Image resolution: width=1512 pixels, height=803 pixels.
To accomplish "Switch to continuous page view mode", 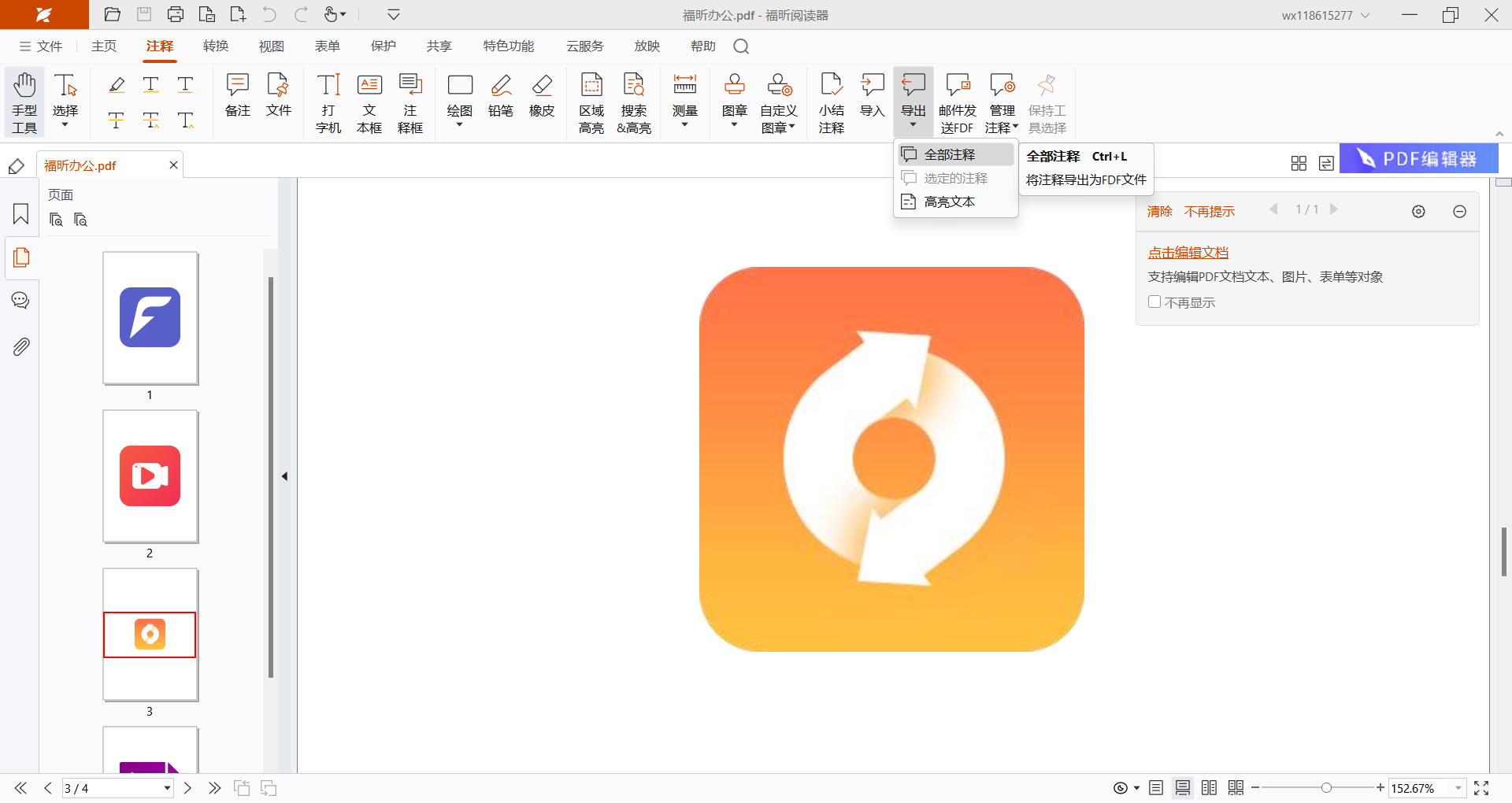I will point(1183,788).
